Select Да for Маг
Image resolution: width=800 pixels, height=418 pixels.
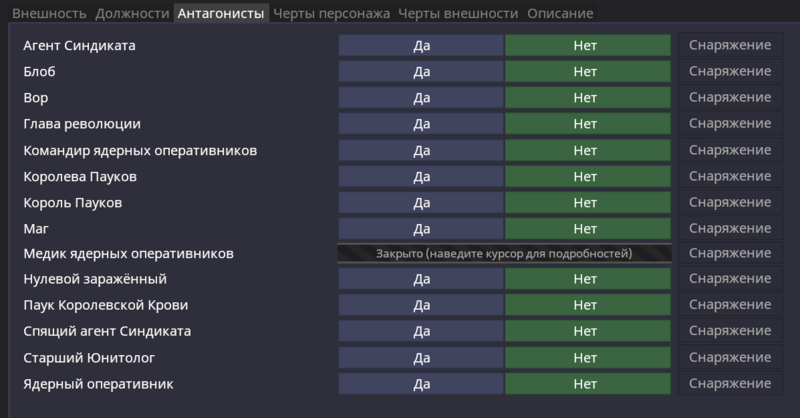pyautogui.click(x=421, y=228)
